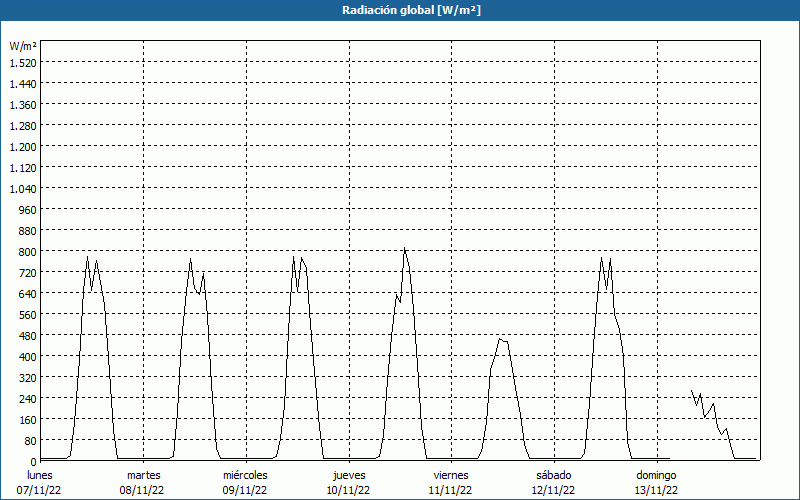Click the highest radiation peak on jueves
Image resolution: width=800 pixels, height=500 pixels.
click(405, 248)
